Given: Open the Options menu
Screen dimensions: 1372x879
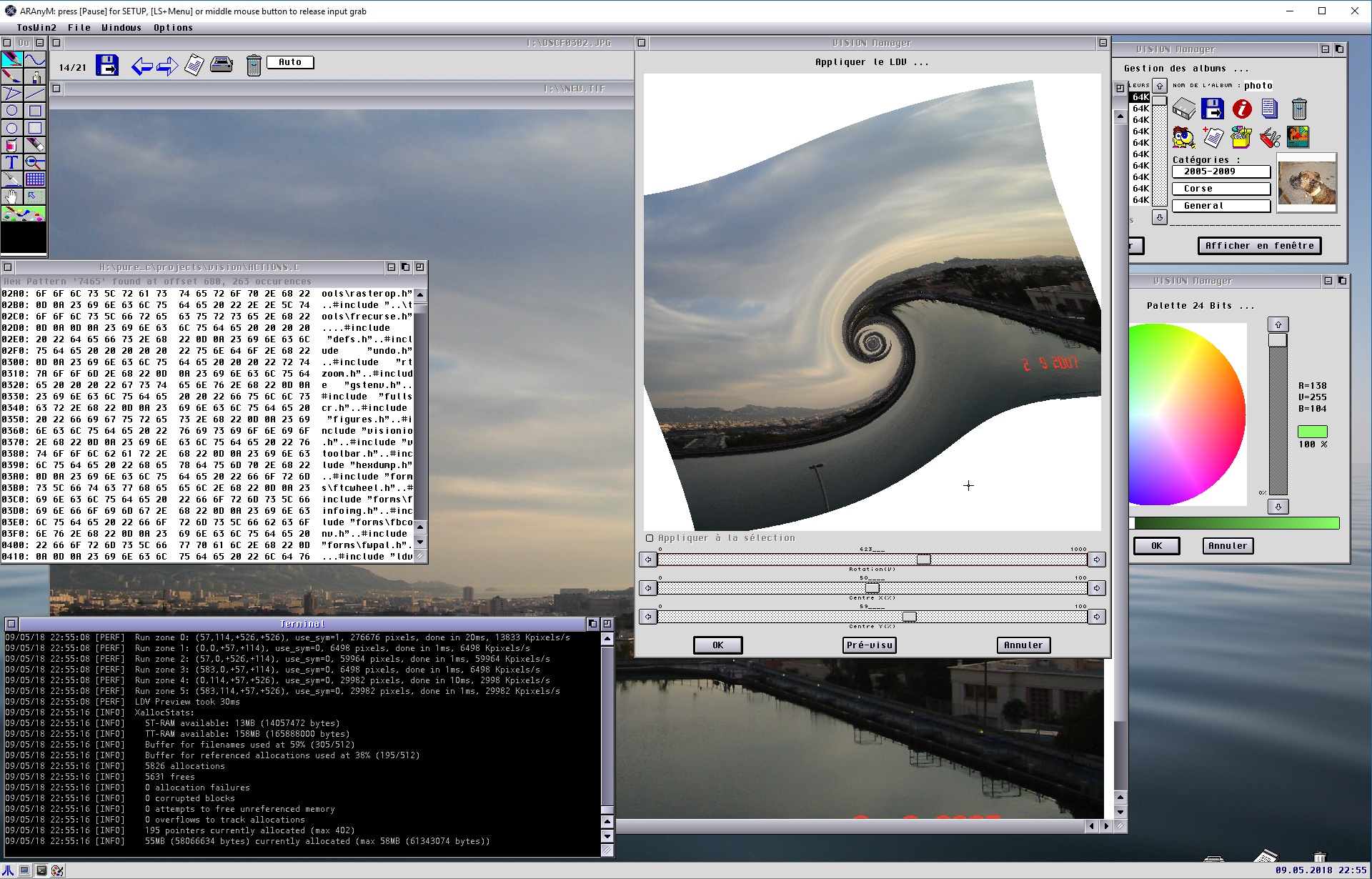Looking at the screenshot, I should (x=173, y=28).
